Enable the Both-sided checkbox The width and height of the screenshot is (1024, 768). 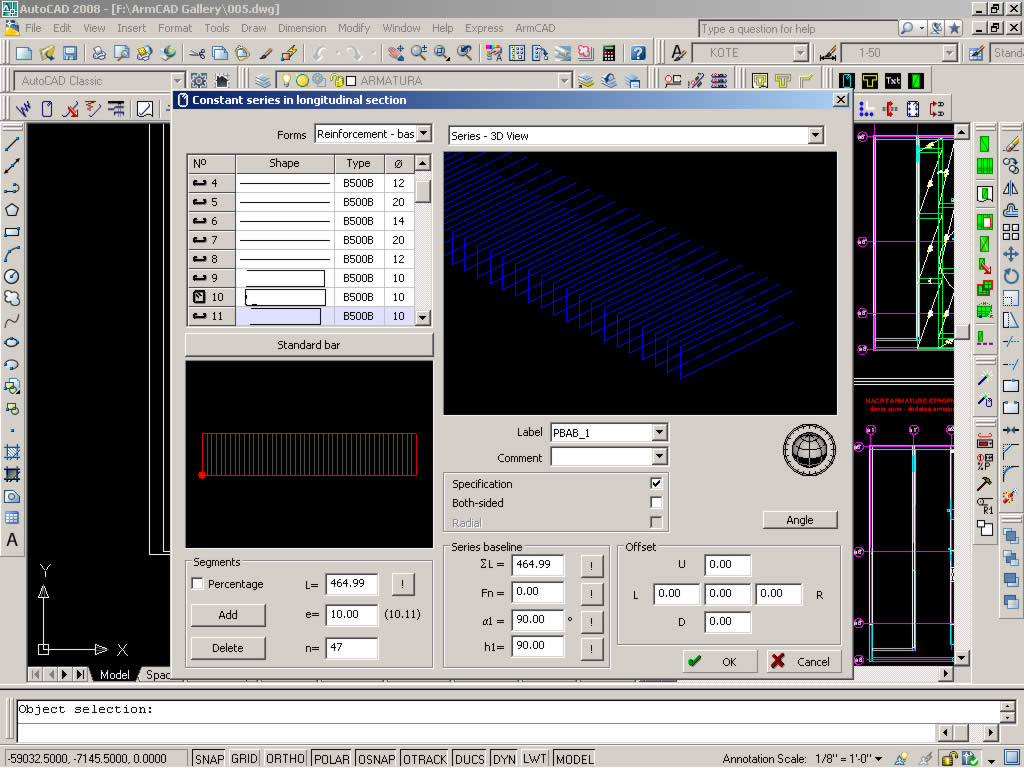(656, 503)
